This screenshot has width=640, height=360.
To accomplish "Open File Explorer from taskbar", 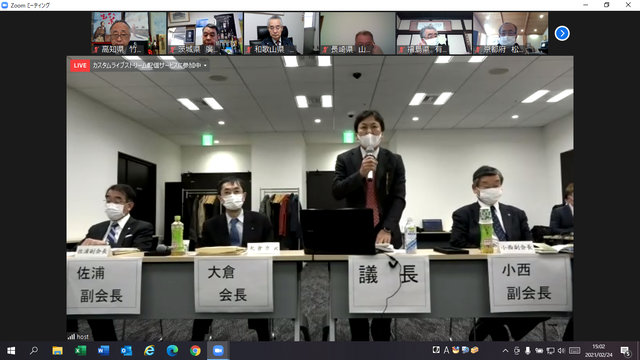I will pos(57,351).
